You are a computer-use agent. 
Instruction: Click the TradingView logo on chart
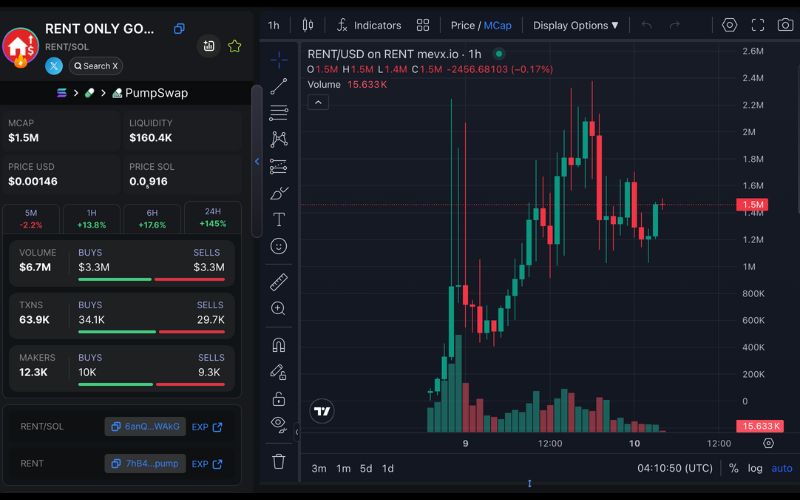click(322, 411)
